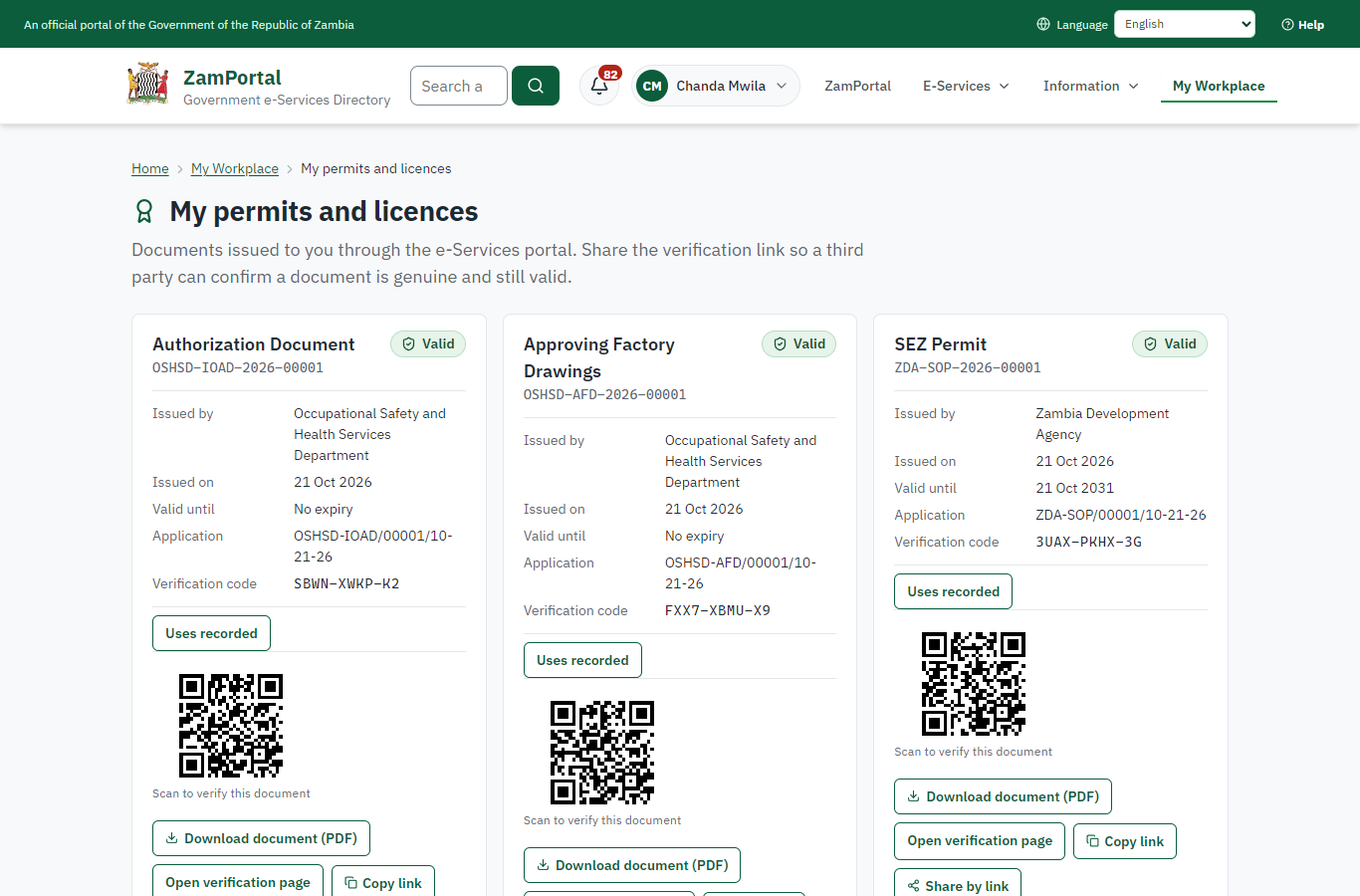
Task: Click verification code FXX7-XBMU-X9
Action: [718, 610]
